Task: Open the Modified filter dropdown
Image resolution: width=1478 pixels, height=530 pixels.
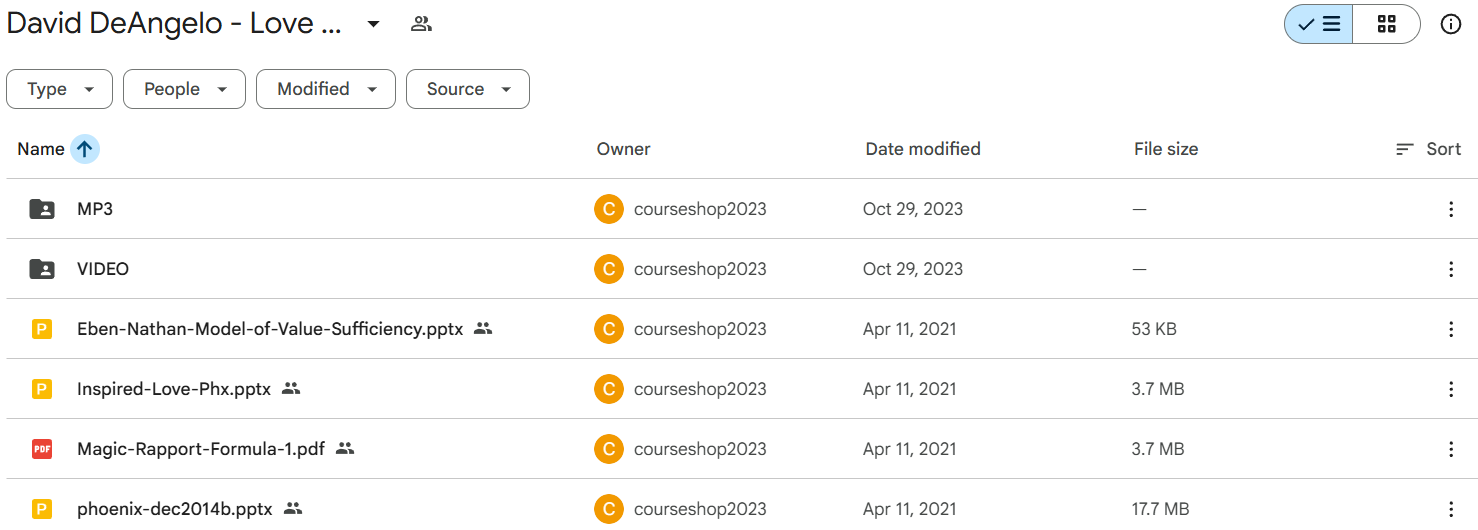Action: tap(326, 89)
